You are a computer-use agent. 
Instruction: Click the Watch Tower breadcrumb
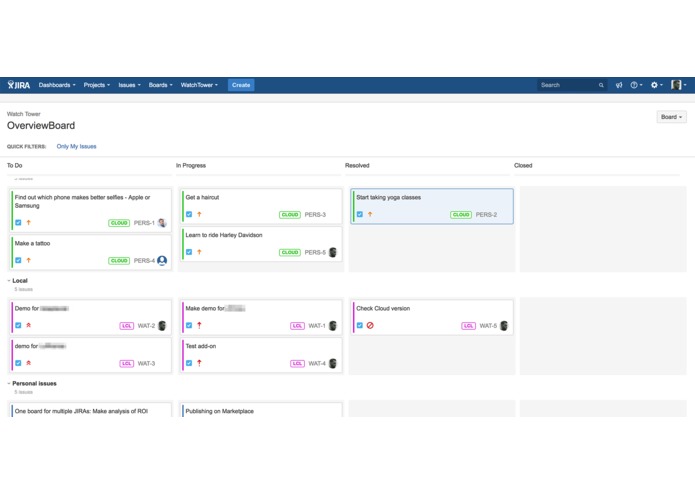click(23, 114)
